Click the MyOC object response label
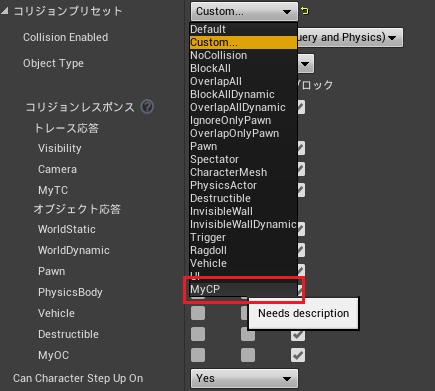435x391 pixels. tap(53, 355)
